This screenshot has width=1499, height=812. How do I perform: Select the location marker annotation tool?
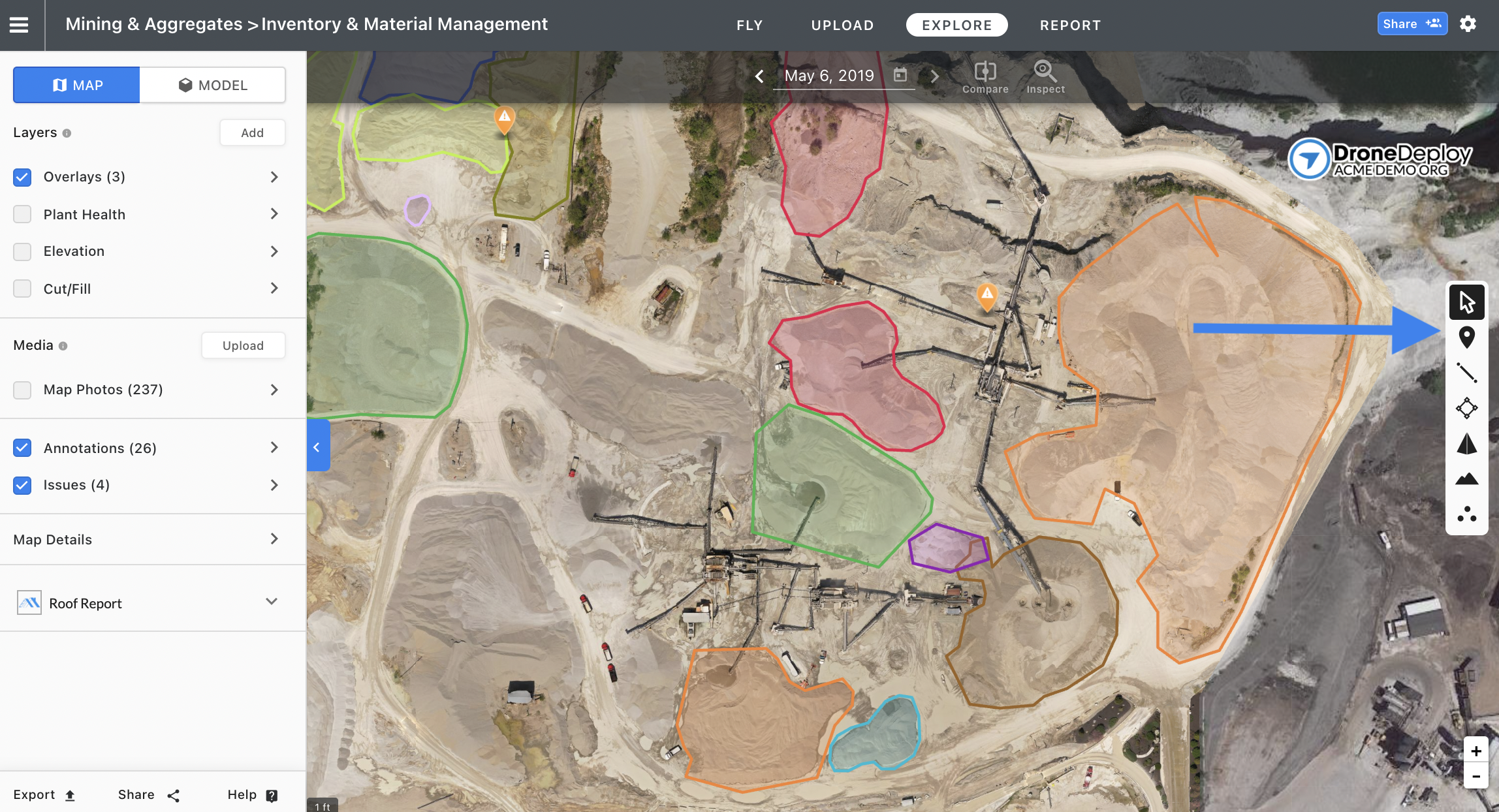click(x=1466, y=337)
